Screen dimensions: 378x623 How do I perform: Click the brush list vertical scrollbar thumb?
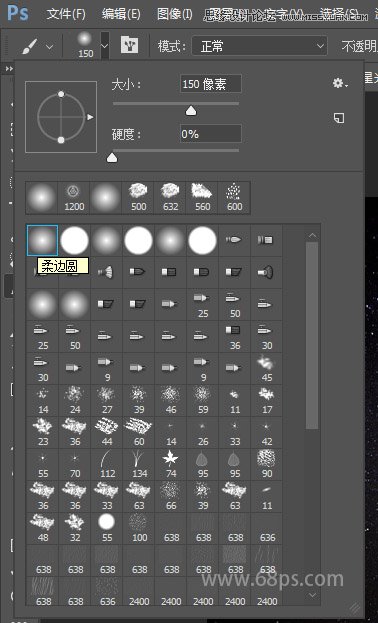[312, 335]
